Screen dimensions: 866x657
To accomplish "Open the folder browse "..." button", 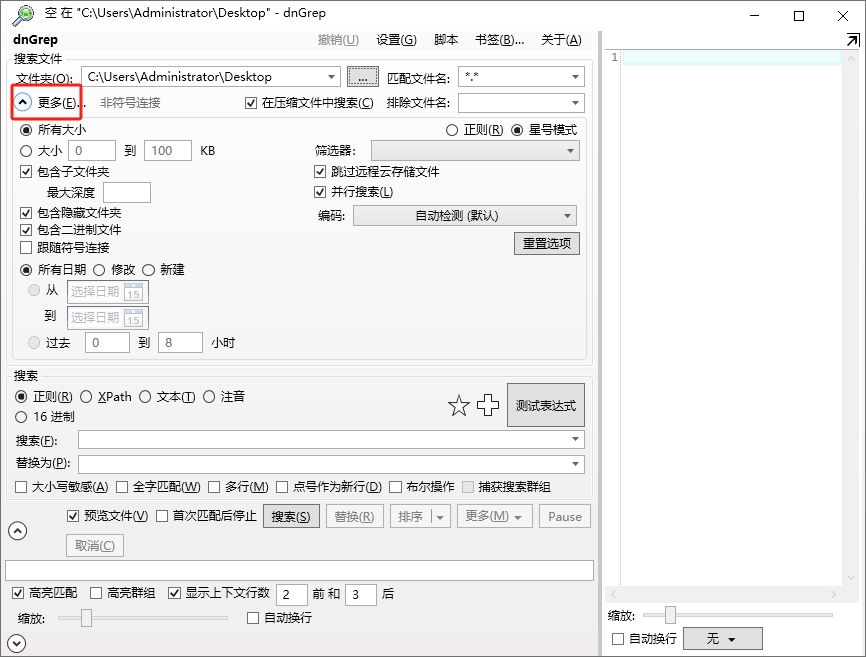I will (362, 76).
